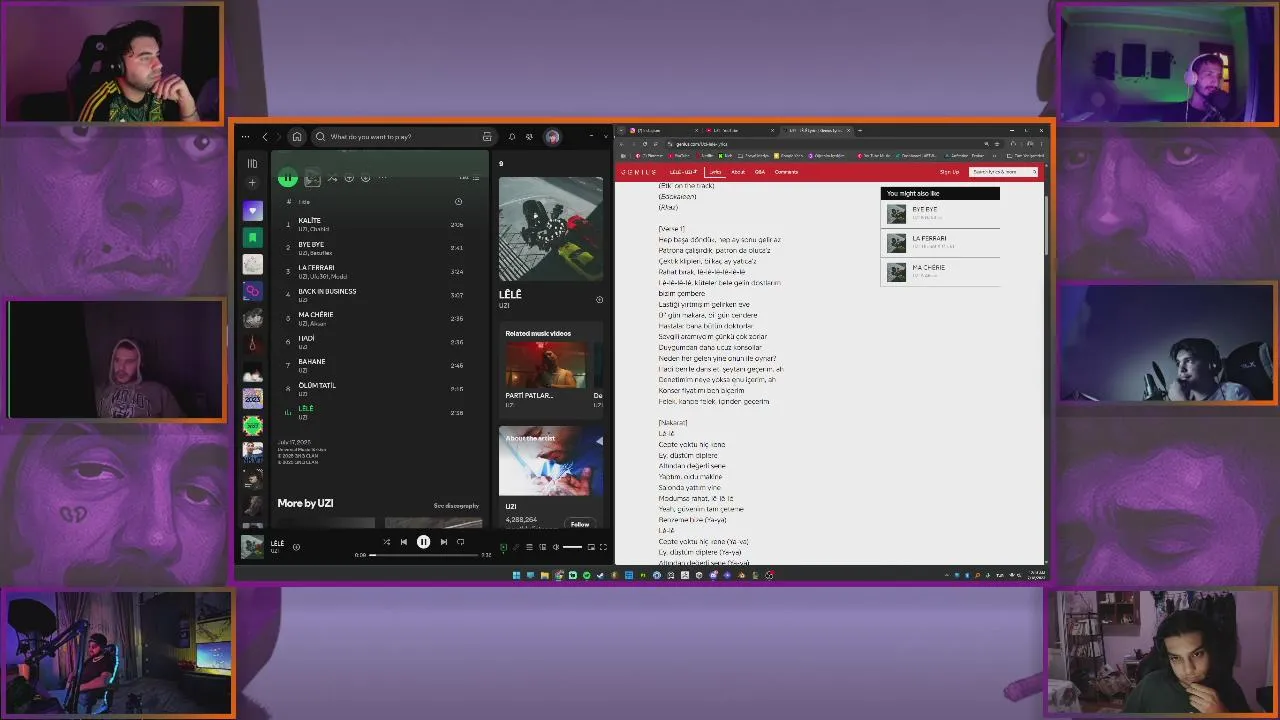Viewport: 1280px width, 720px height.
Task: Skip to previous track
Action: click(x=404, y=542)
